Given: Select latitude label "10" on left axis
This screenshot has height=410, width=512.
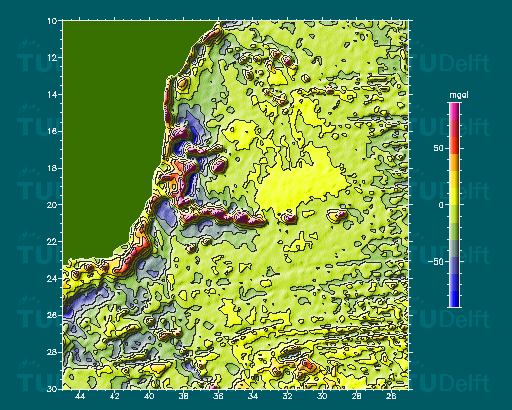Looking at the screenshot, I should pyautogui.click(x=52, y=21).
